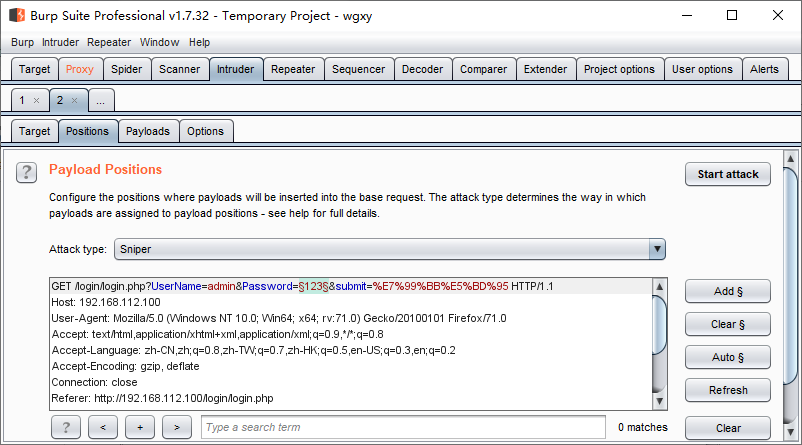Select Intruder attack tab 1

click(22, 100)
